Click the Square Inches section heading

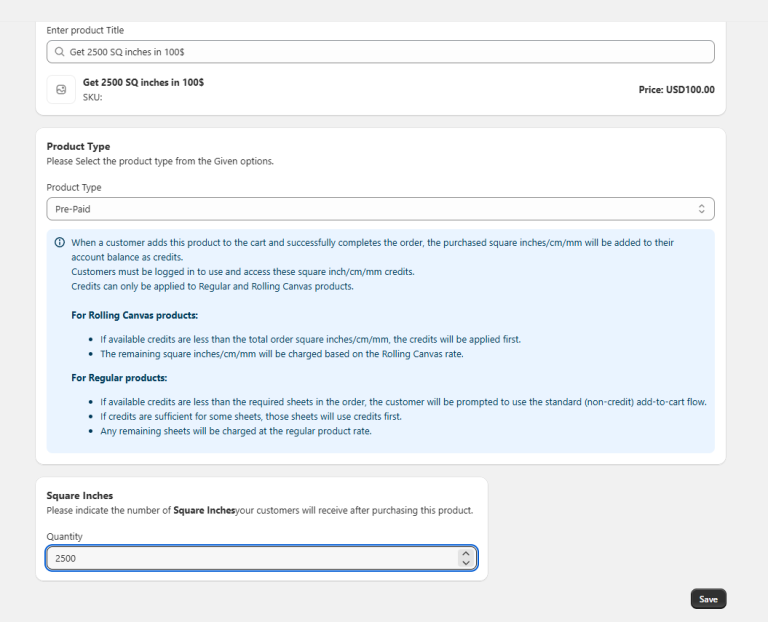coord(79,496)
